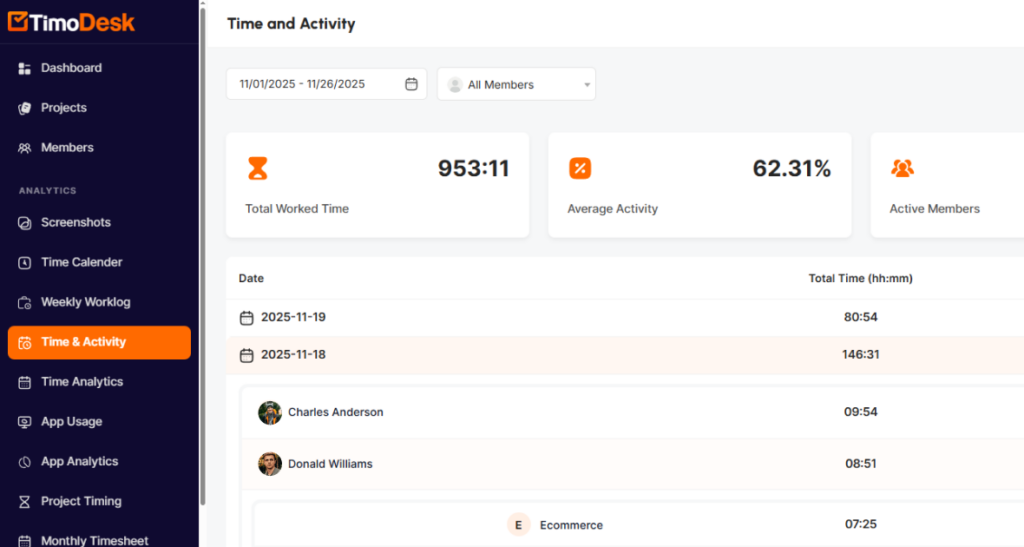Click the orange hourglass Total Worked Time icon
The image size is (1024, 547).
pyautogui.click(x=257, y=168)
